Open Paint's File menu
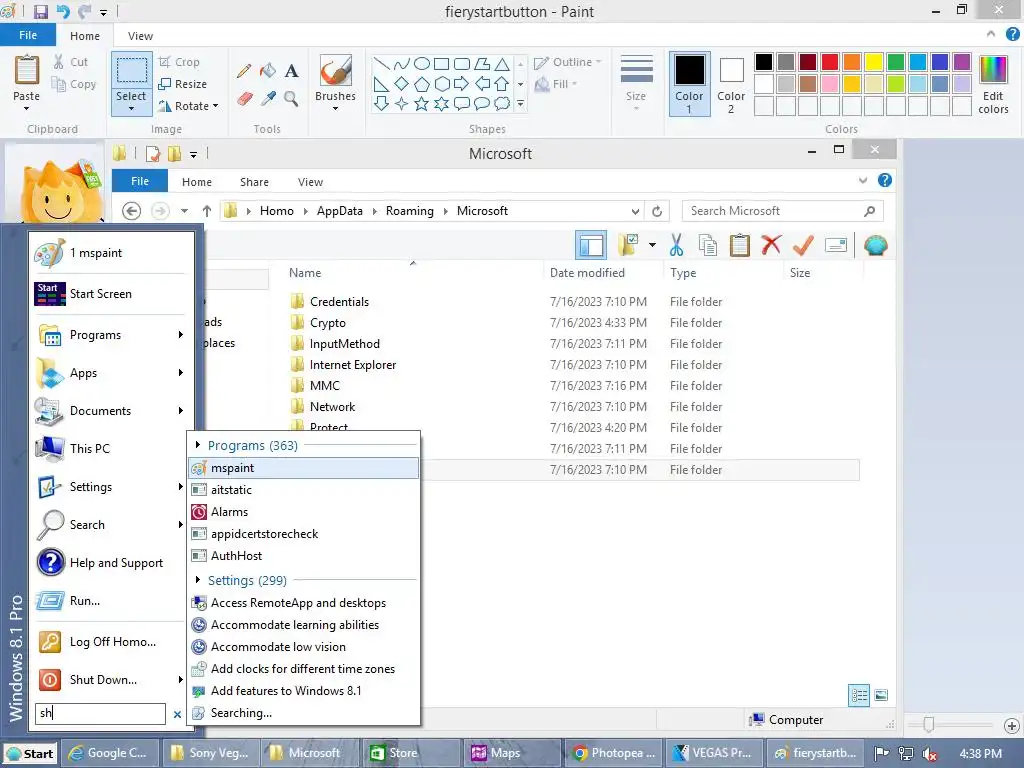The height and width of the screenshot is (768, 1024). tap(27, 35)
